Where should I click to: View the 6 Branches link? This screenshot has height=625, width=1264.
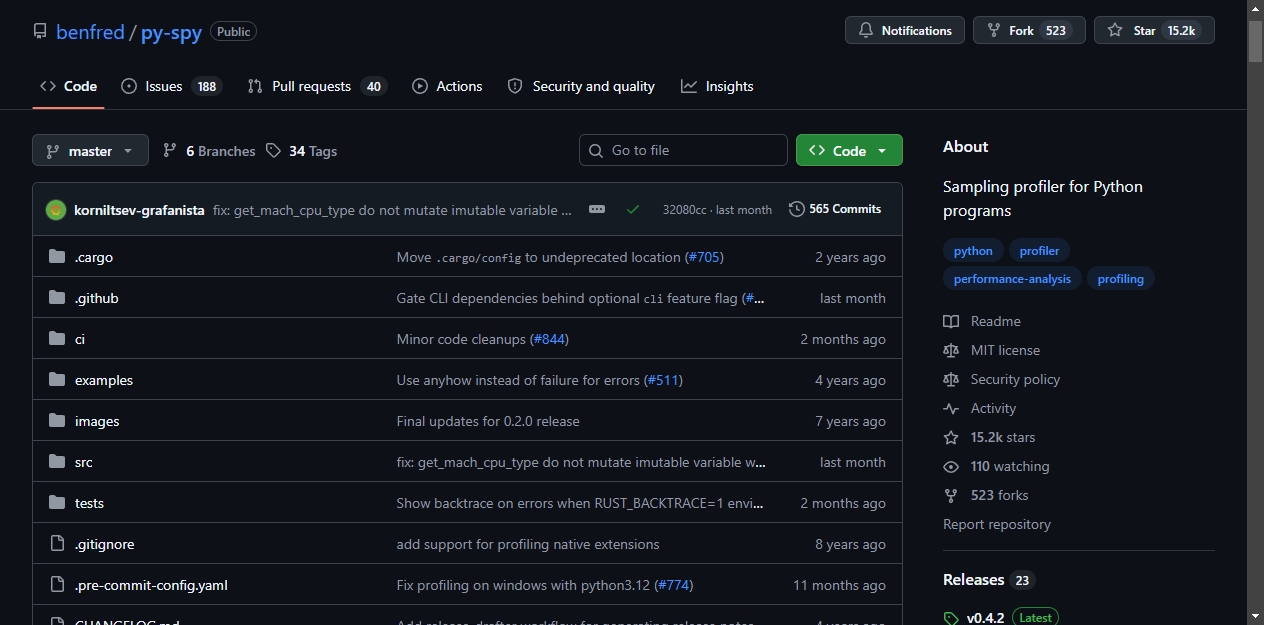click(210, 151)
